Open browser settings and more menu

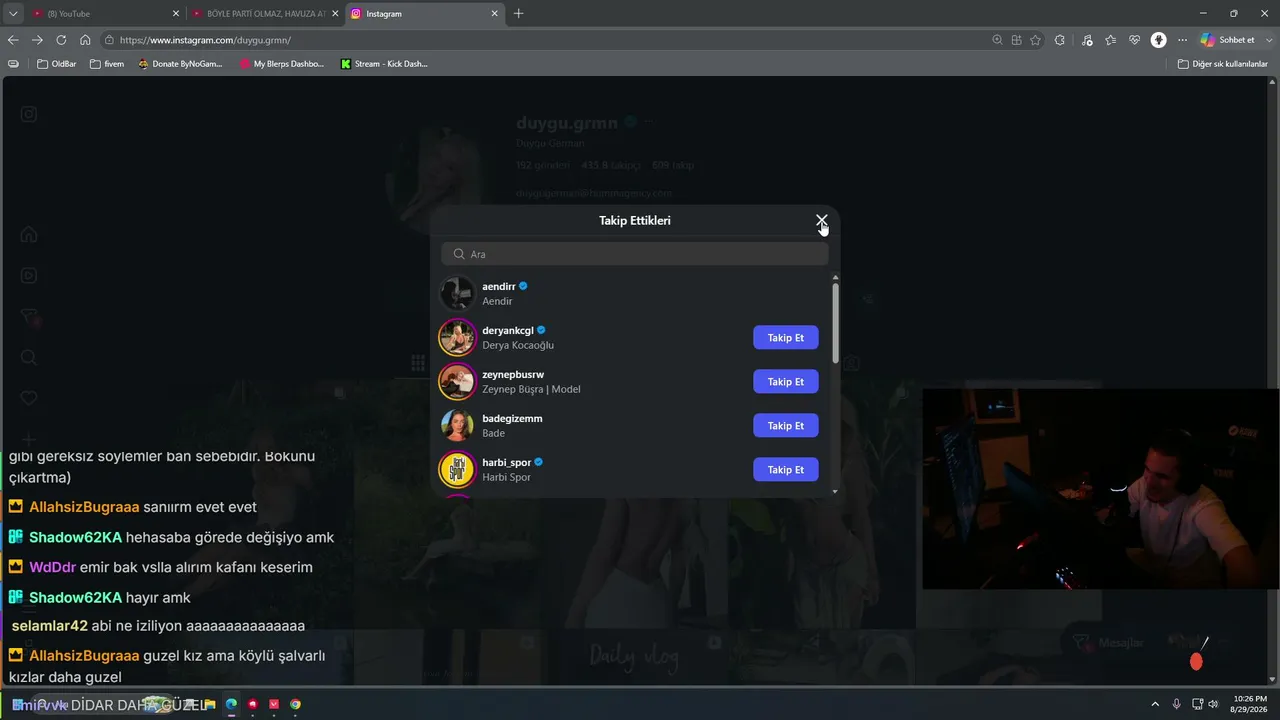click(x=1183, y=40)
